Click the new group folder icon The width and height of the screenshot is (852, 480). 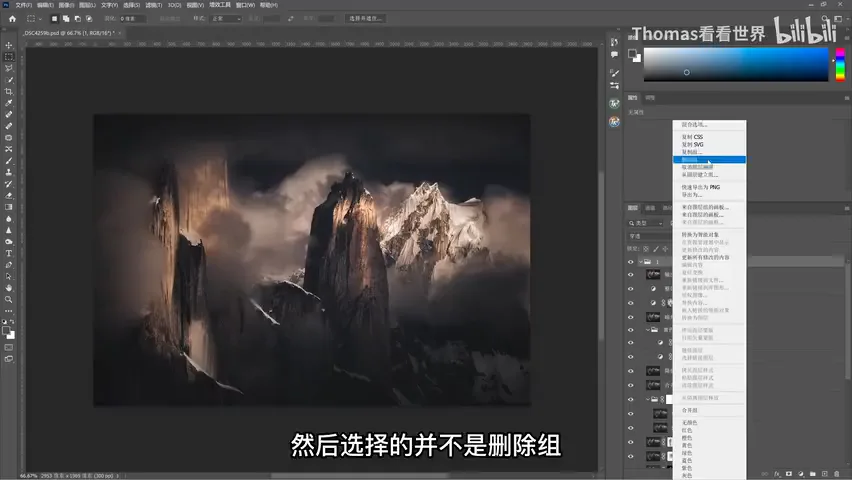point(813,474)
